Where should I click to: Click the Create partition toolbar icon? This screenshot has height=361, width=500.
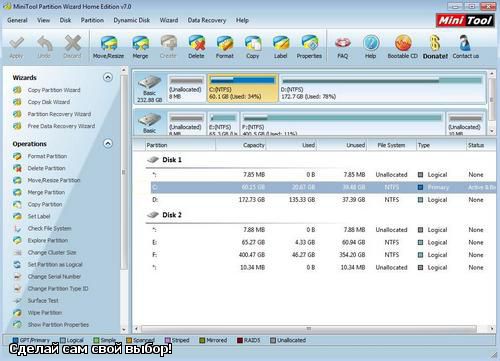click(168, 43)
